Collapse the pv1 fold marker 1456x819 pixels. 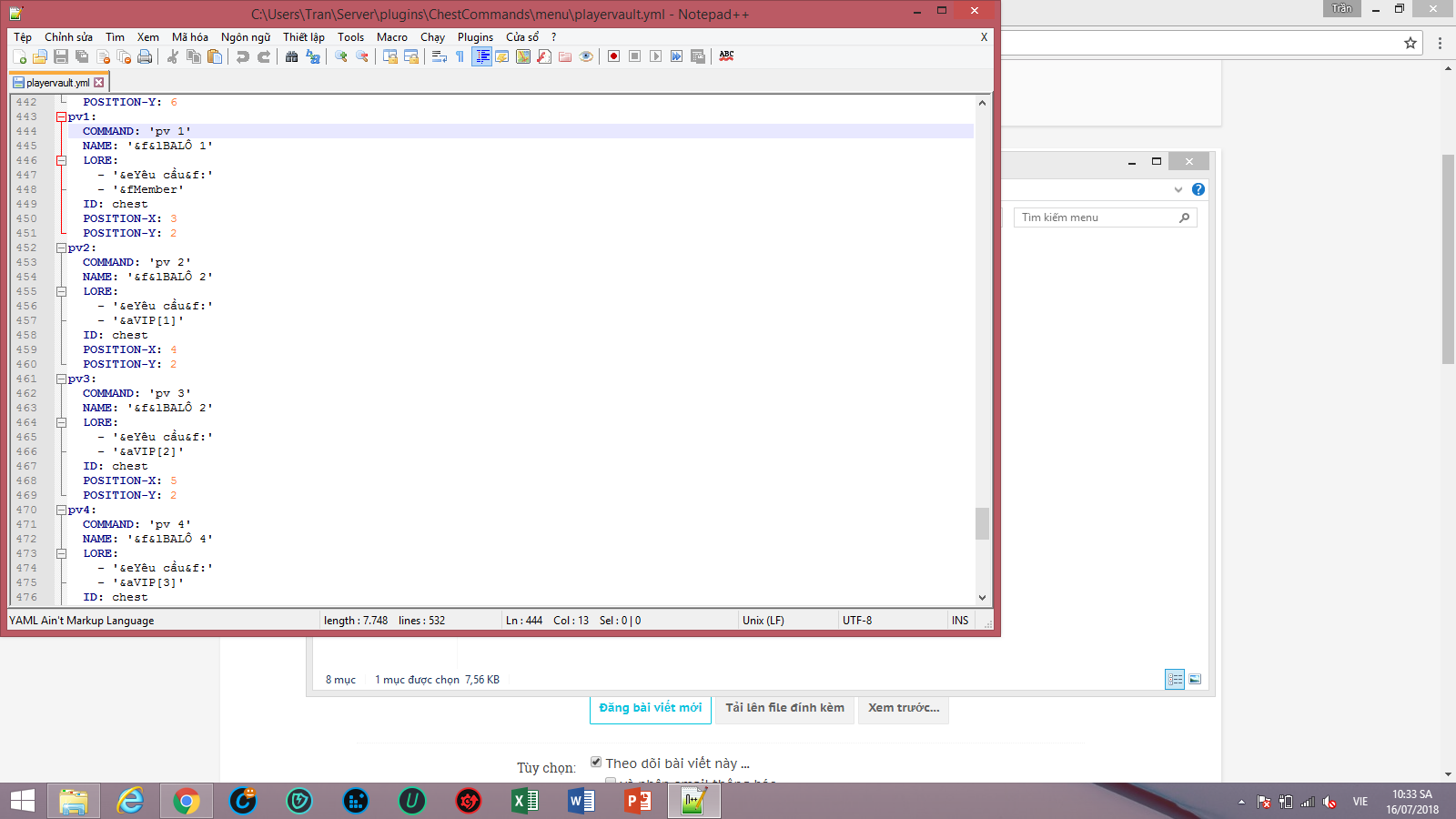61,116
